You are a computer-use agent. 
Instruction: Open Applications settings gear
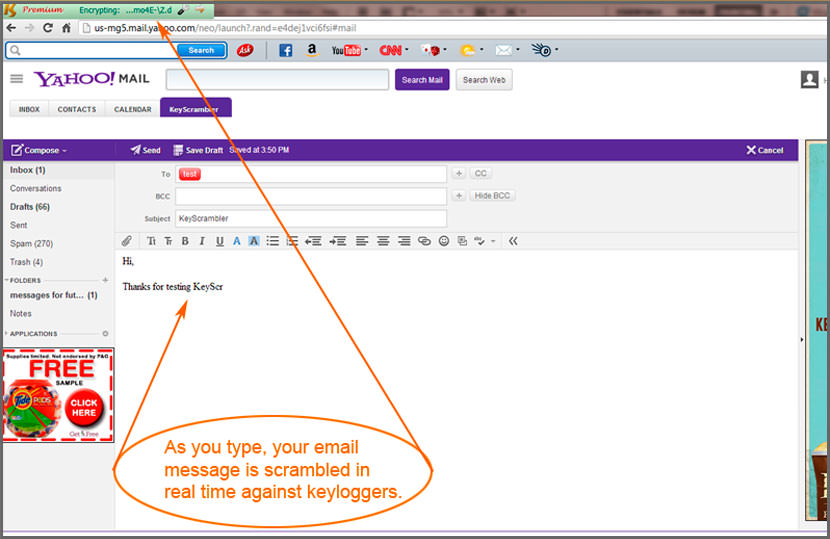[105, 334]
